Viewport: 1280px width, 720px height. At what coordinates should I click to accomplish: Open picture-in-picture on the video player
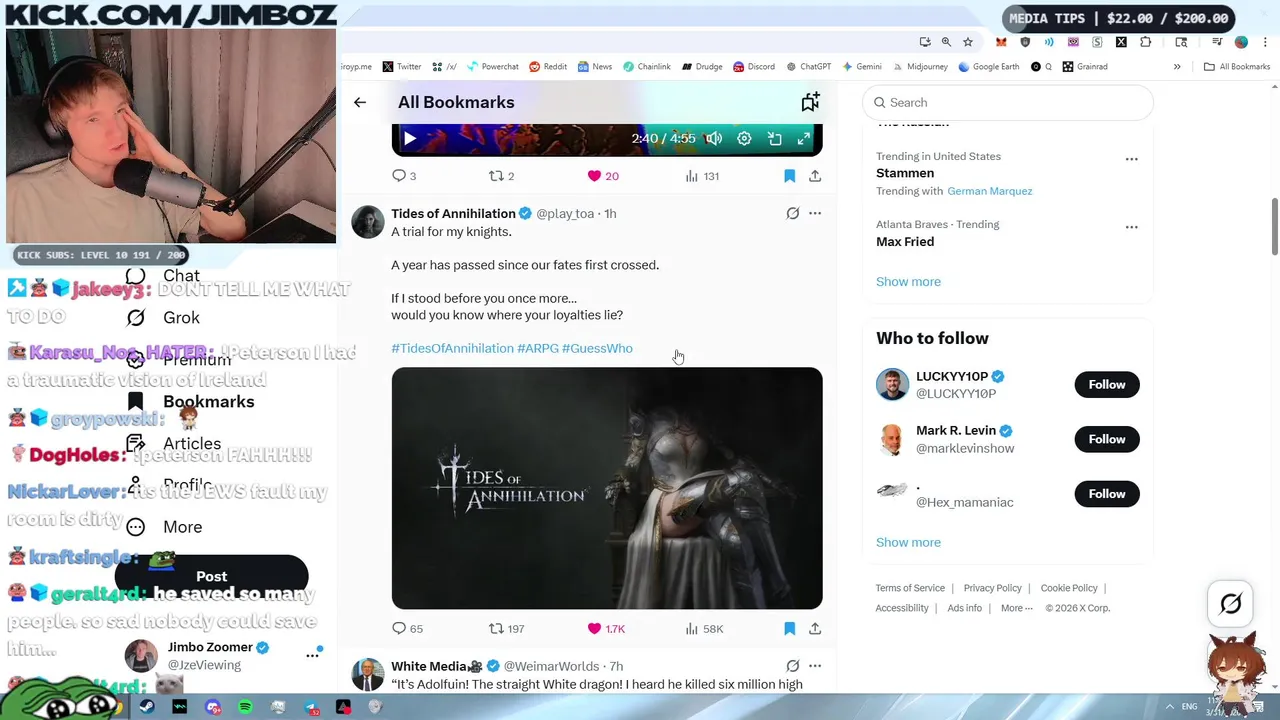pyautogui.click(x=774, y=139)
